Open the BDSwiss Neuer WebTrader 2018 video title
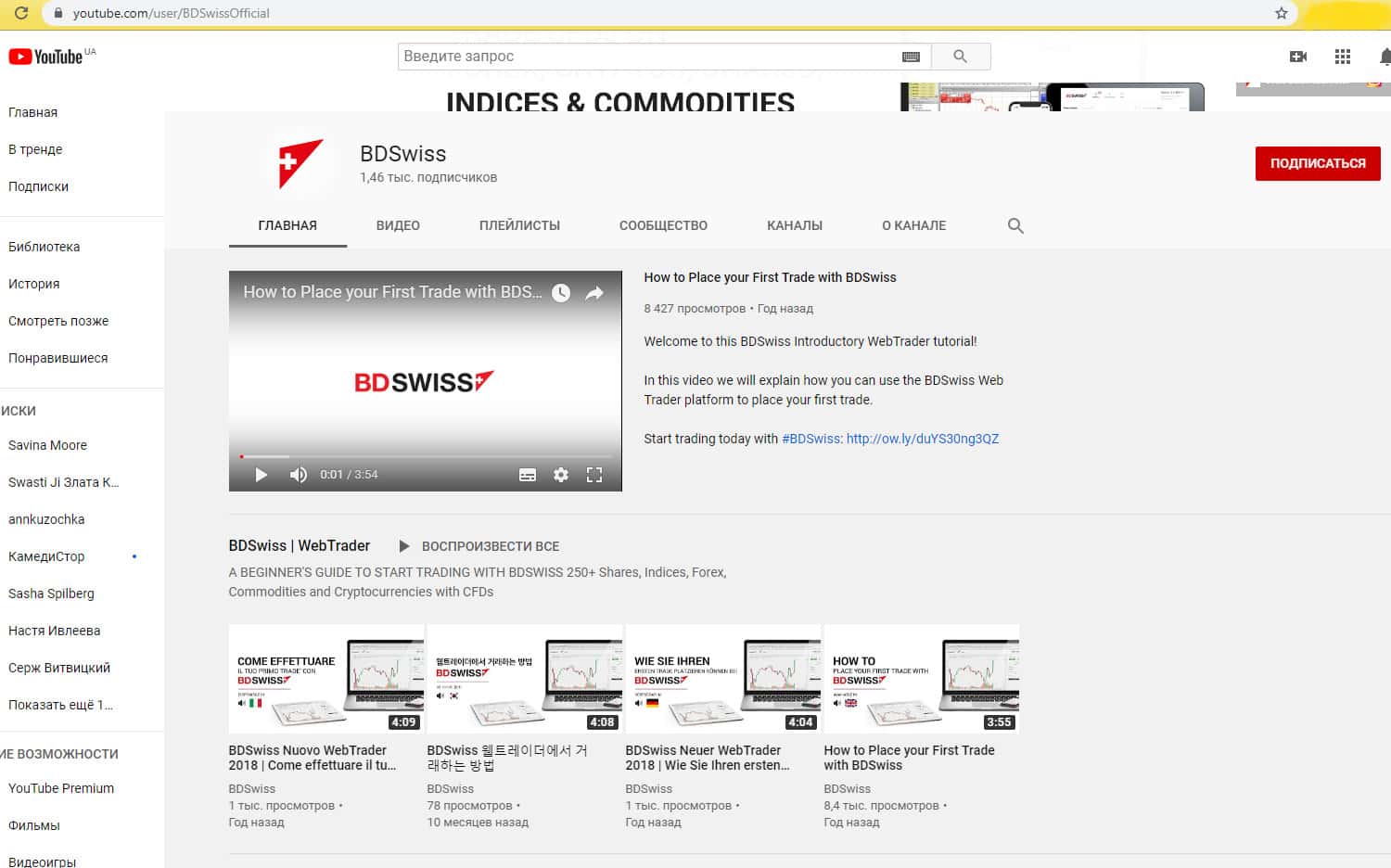 click(708, 758)
